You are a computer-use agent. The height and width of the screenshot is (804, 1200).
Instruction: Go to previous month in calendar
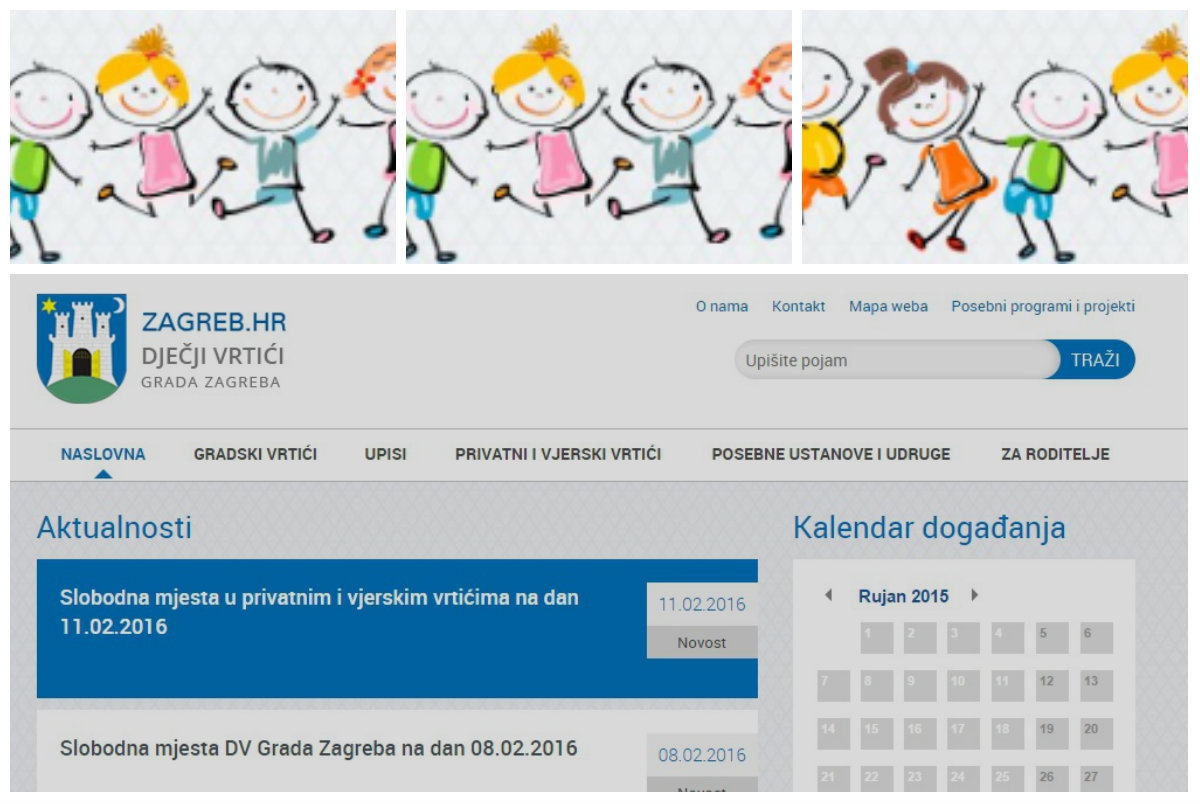(828, 595)
